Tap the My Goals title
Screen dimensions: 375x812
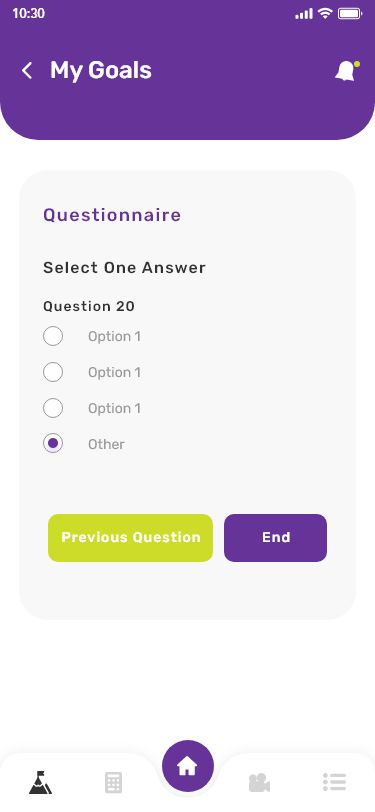click(x=101, y=70)
